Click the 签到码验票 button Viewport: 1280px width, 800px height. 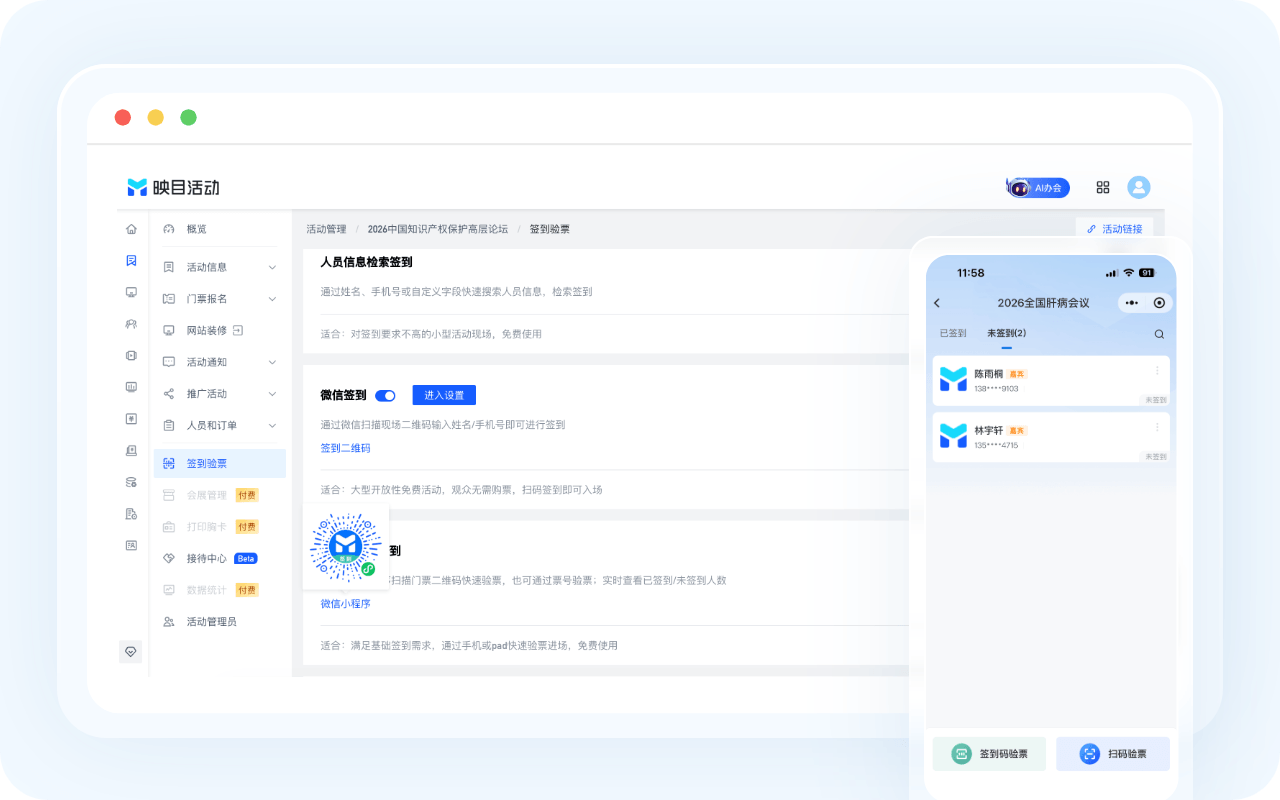pyautogui.click(x=989, y=754)
